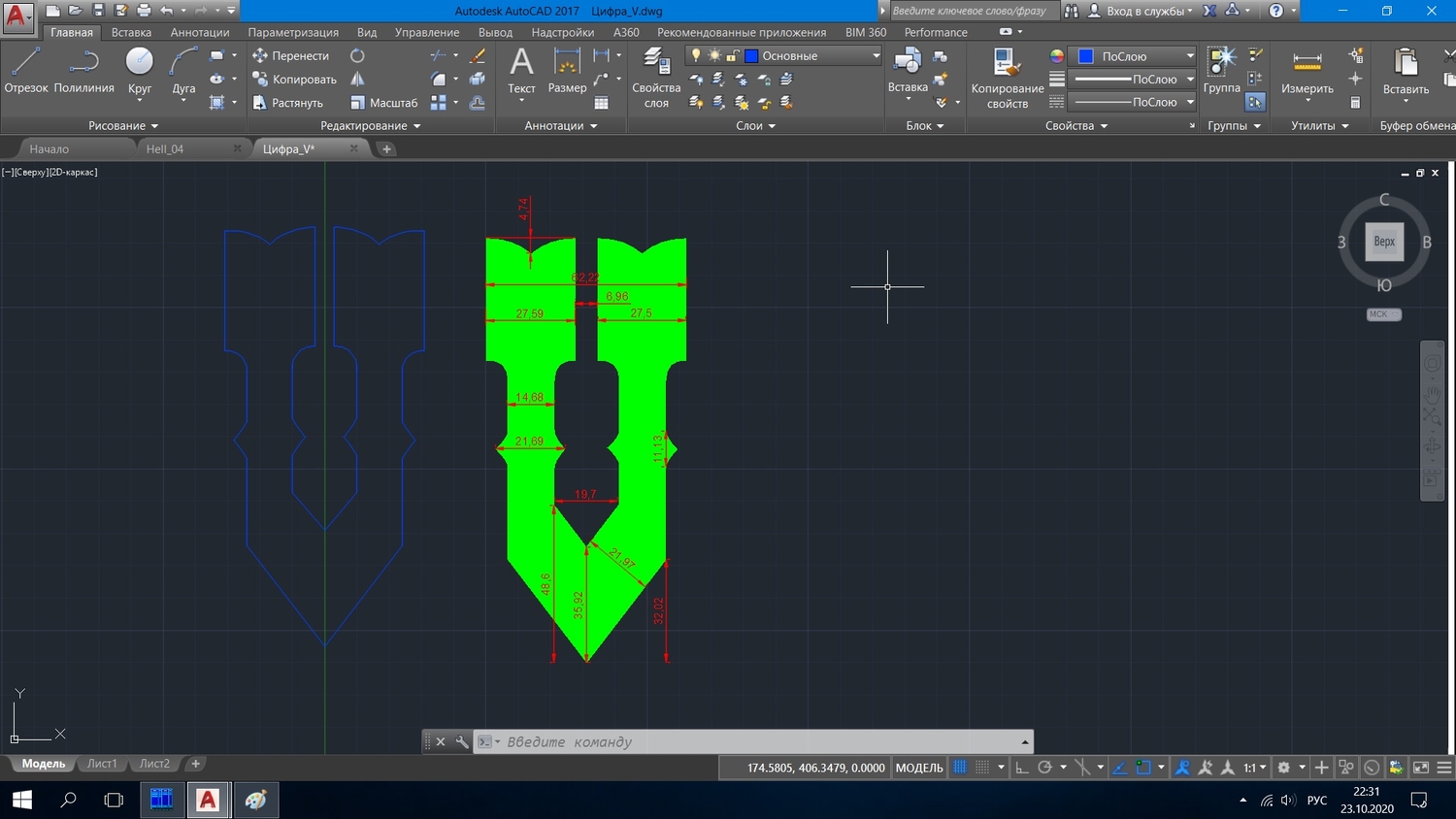The height and width of the screenshot is (819, 1456).
Task: Start the Размер dimension tool
Action: (x=567, y=70)
